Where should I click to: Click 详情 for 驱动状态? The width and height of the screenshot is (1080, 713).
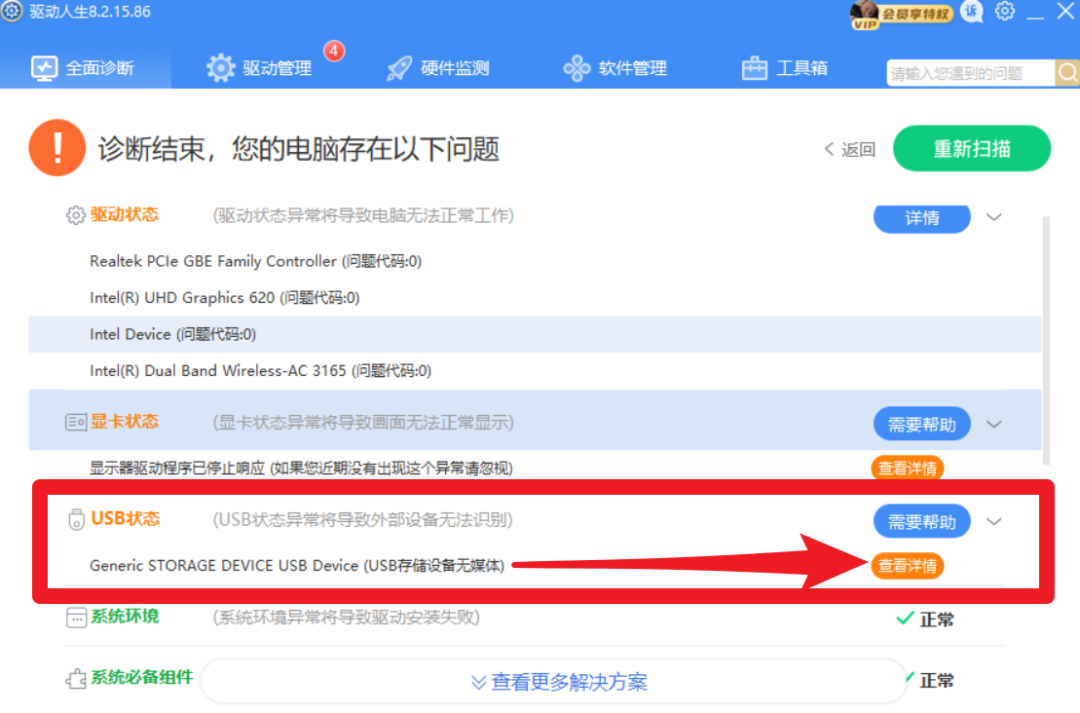(x=922, y=218)
